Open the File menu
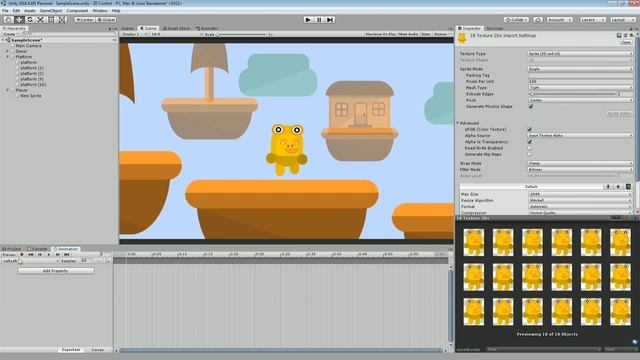 5,11
